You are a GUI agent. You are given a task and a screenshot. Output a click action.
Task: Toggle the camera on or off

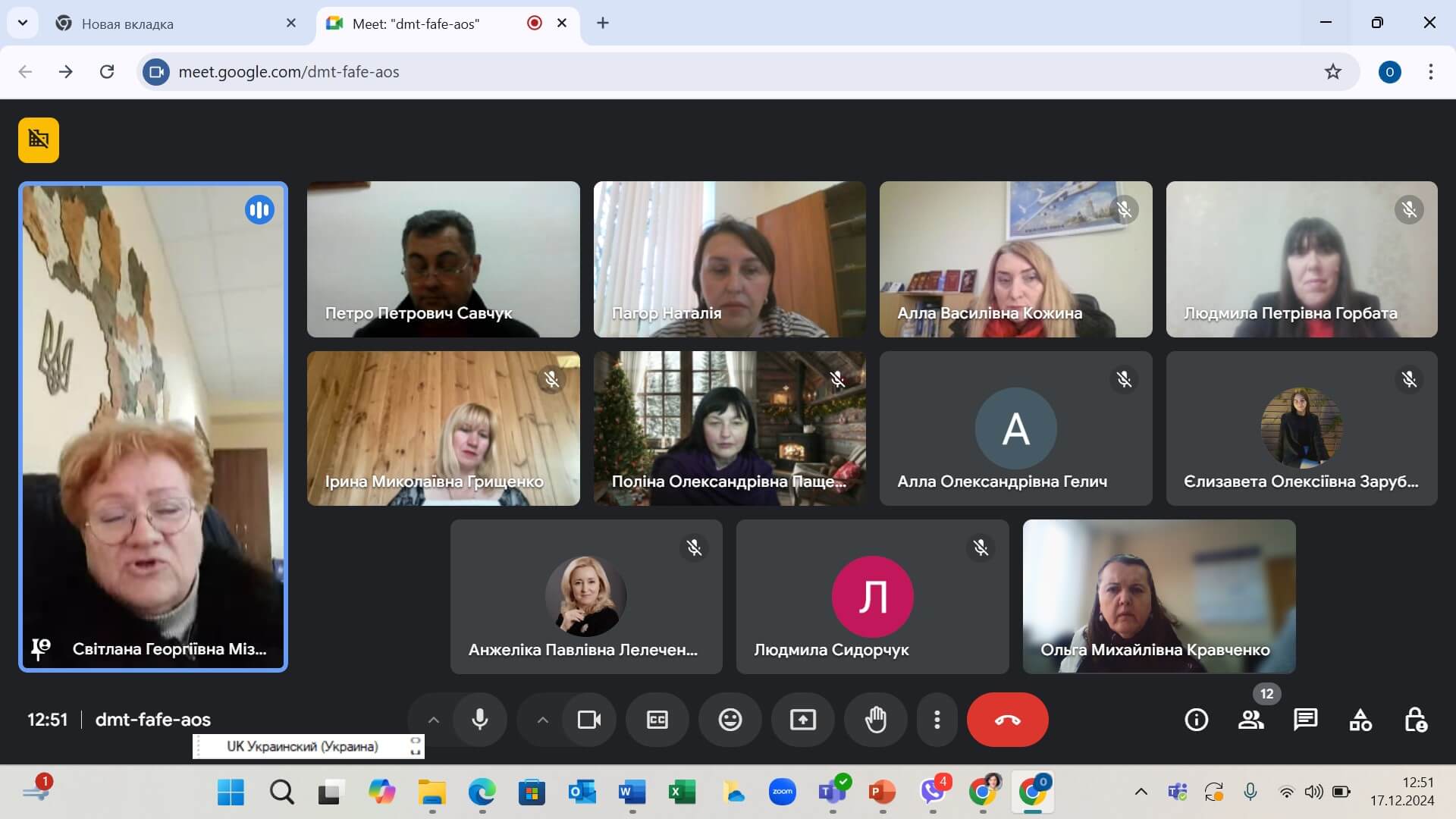[x=588, y=720]
